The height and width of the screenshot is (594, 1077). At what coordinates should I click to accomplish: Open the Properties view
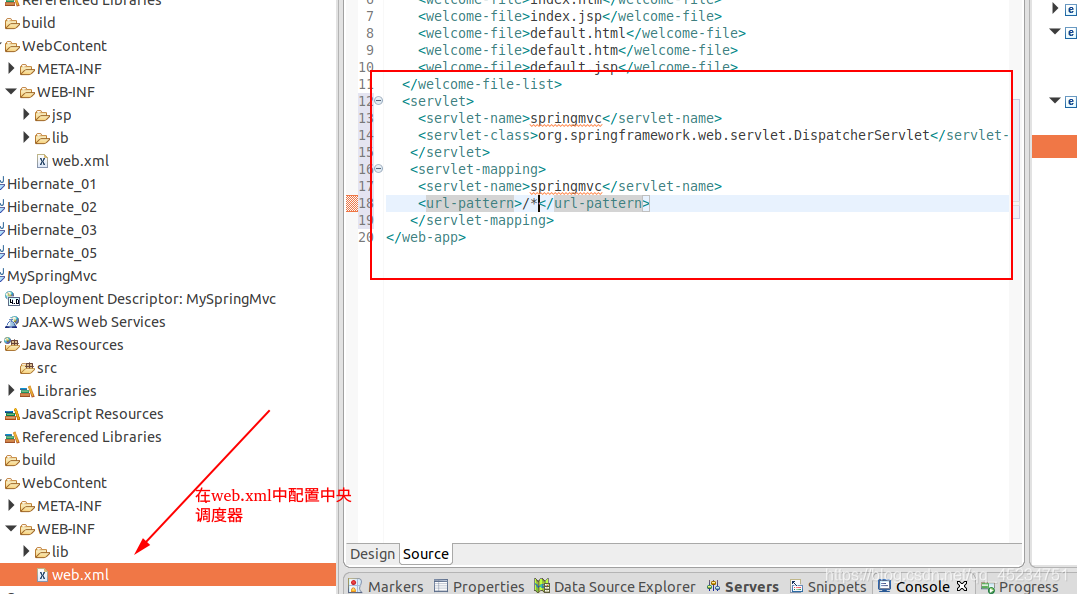point(478,586)
